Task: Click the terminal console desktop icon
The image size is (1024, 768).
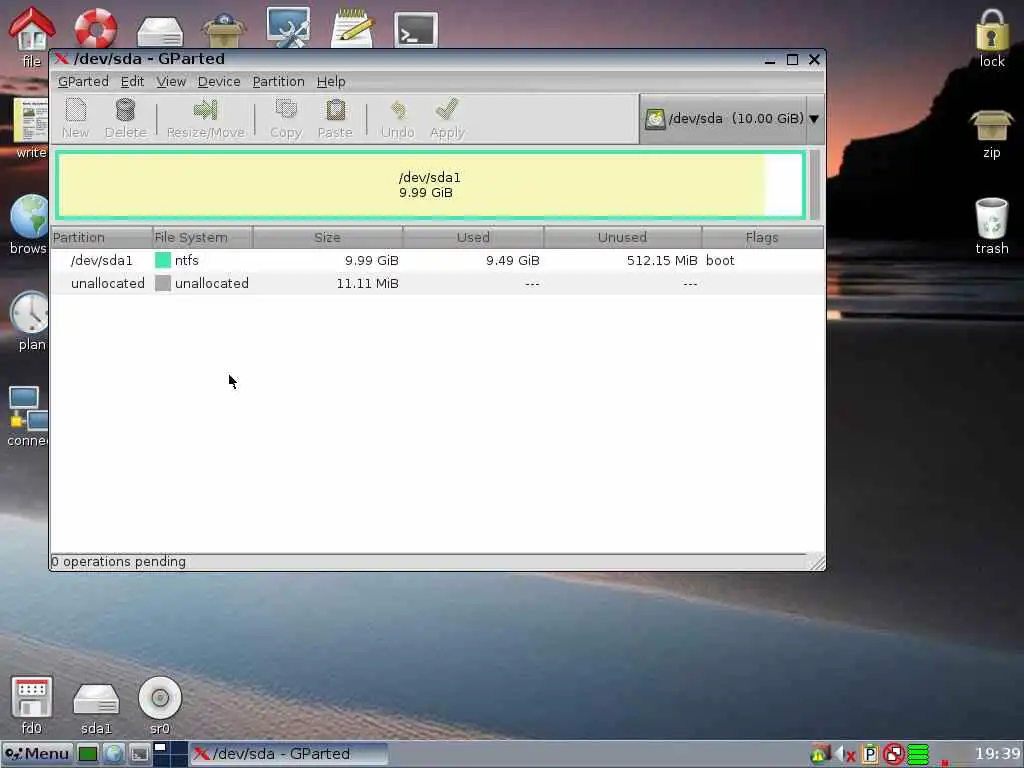Action: (x=416, y=30)
